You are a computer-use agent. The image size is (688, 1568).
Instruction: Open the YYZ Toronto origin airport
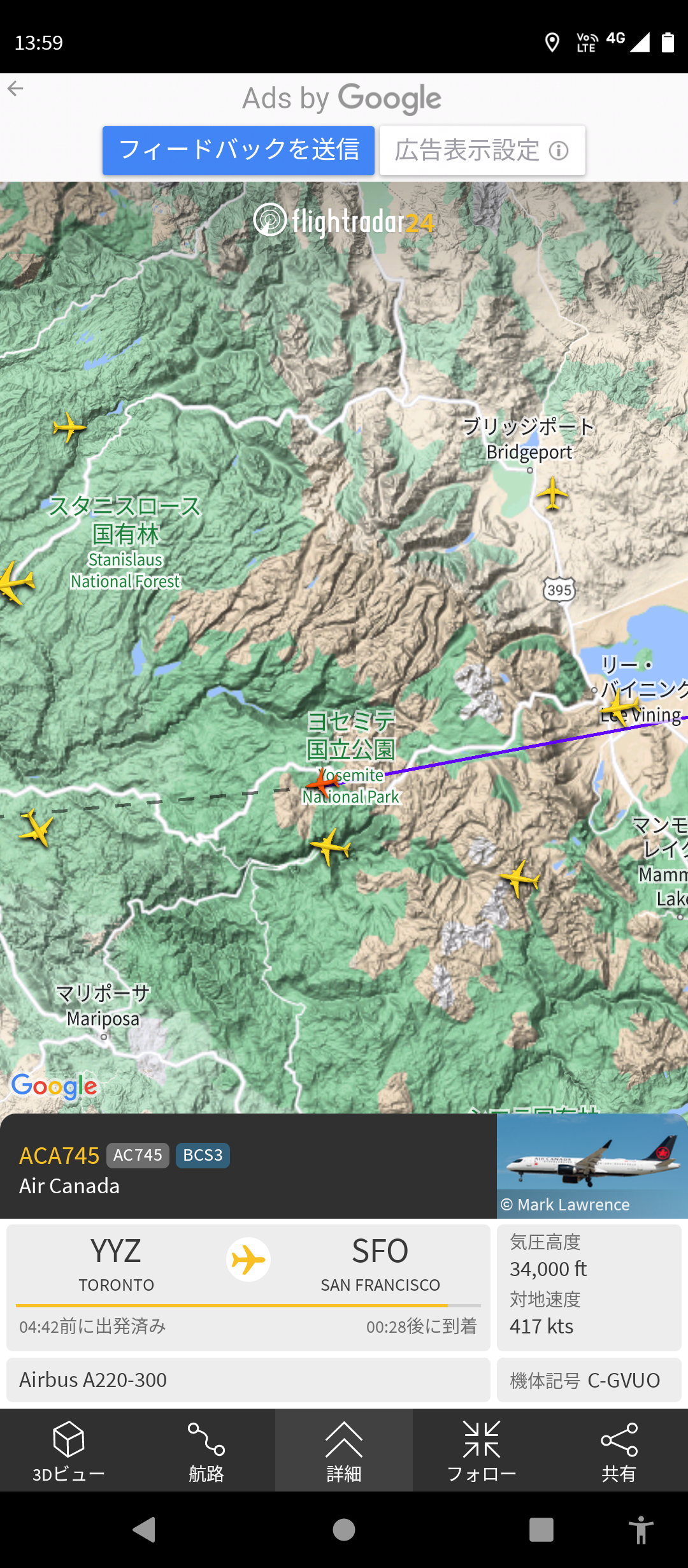(x=116, y=1264)
